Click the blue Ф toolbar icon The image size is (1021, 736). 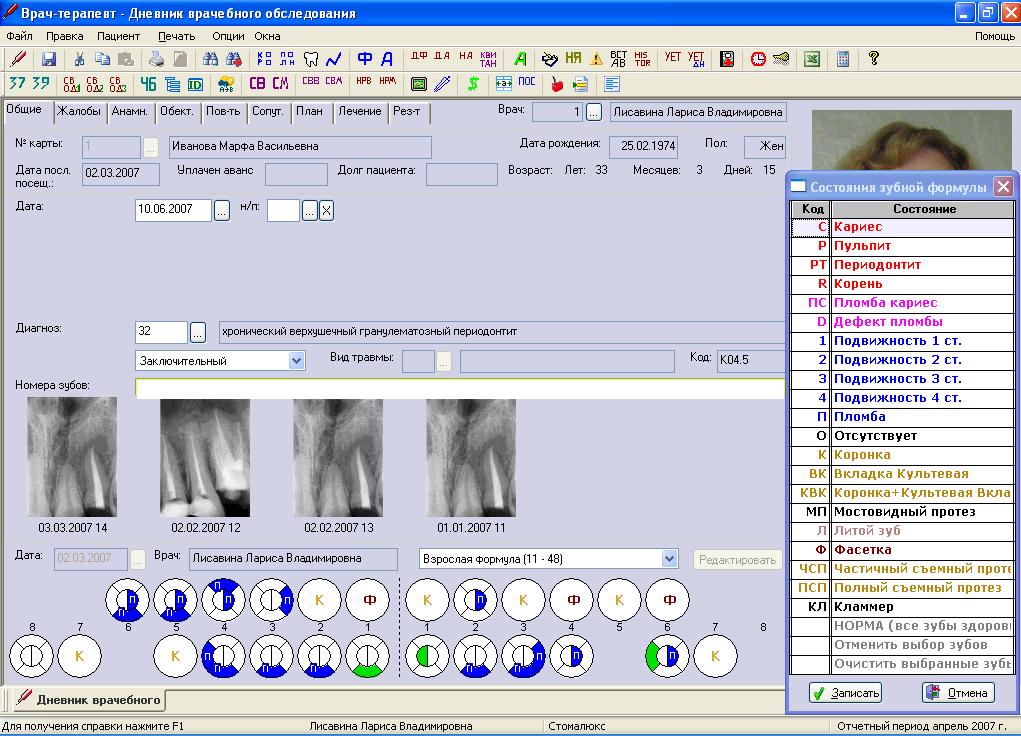[x=365, y=59]
